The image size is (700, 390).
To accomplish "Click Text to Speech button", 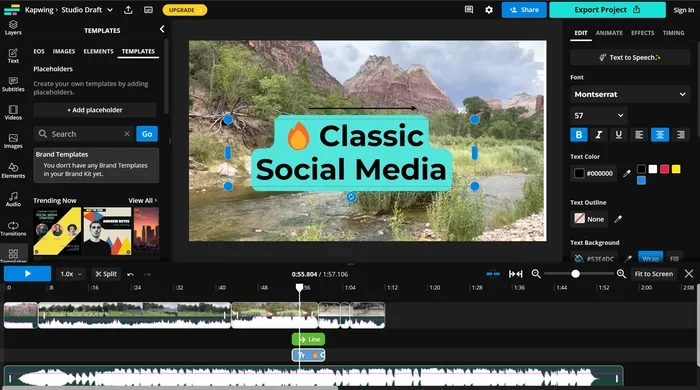I will pyautogui.click(x=630, y=57).
